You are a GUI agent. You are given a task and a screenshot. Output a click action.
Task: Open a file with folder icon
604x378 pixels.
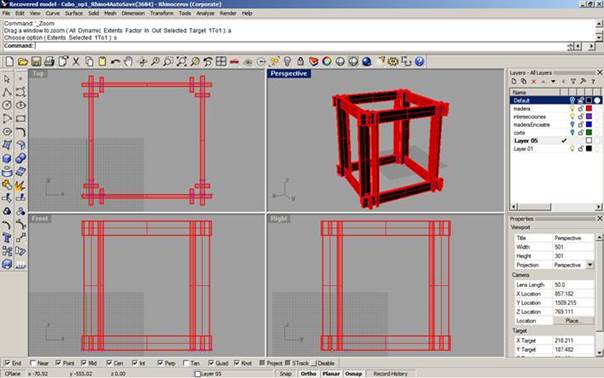coord(23,62)
